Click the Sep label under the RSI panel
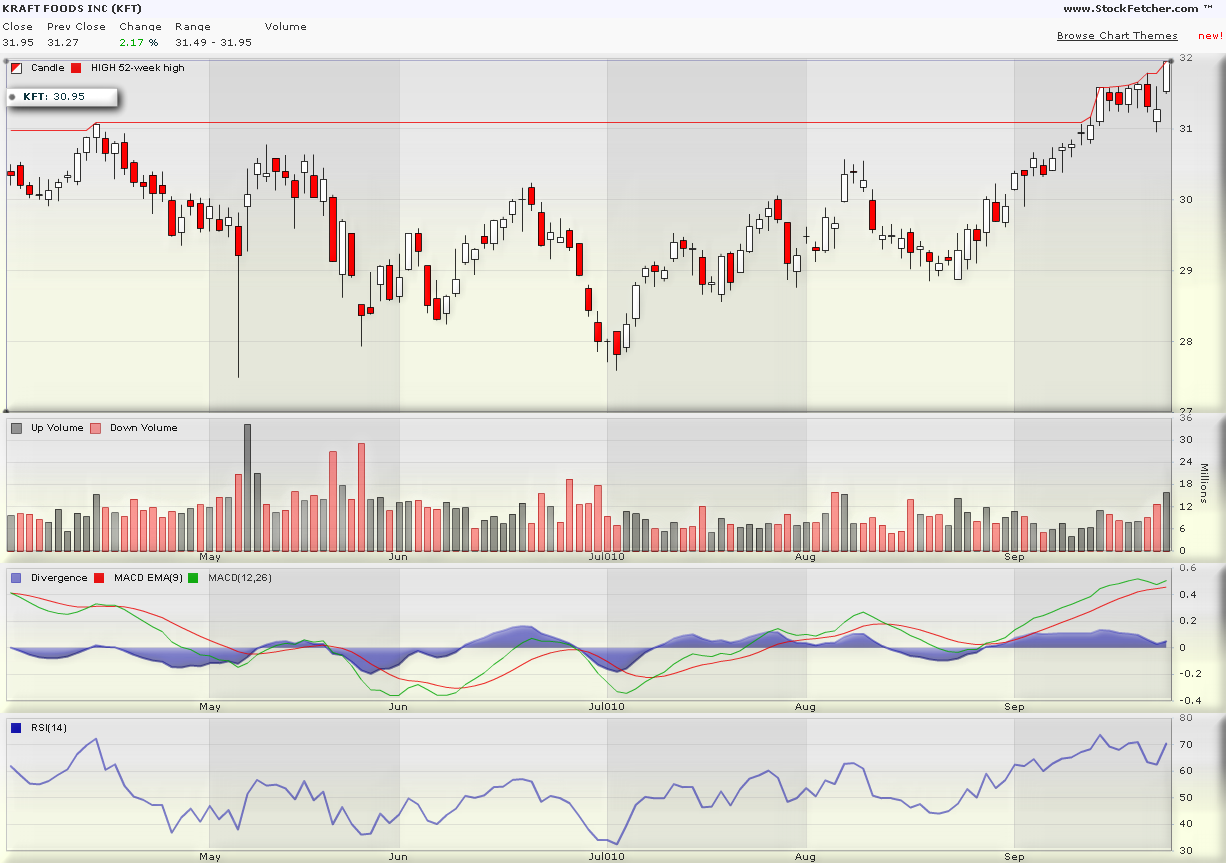Viewport: 1226px width, 863px height. [x=1015, y=857]
